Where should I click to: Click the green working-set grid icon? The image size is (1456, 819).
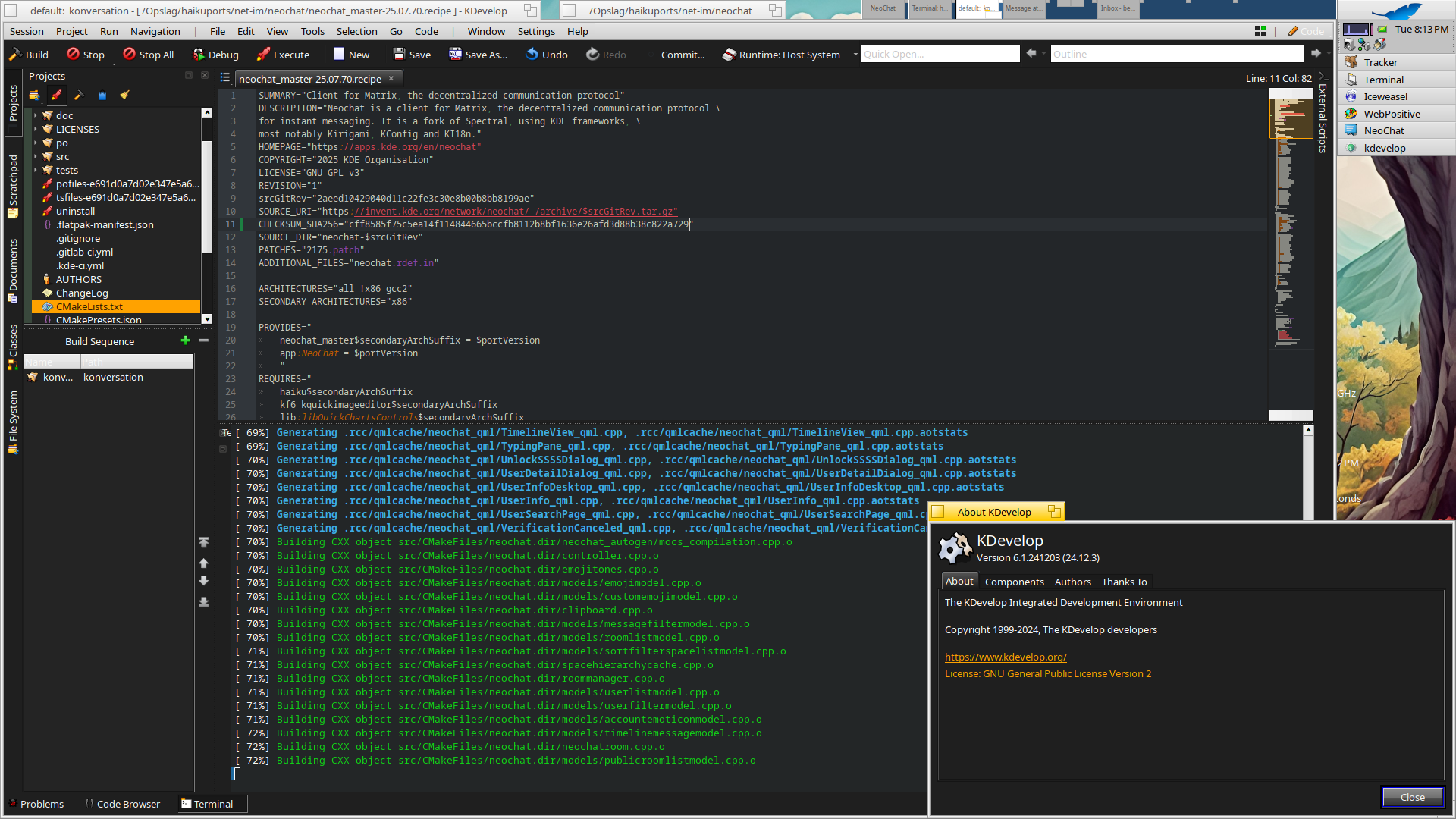pyautogui.click(x=1260, y=31)
